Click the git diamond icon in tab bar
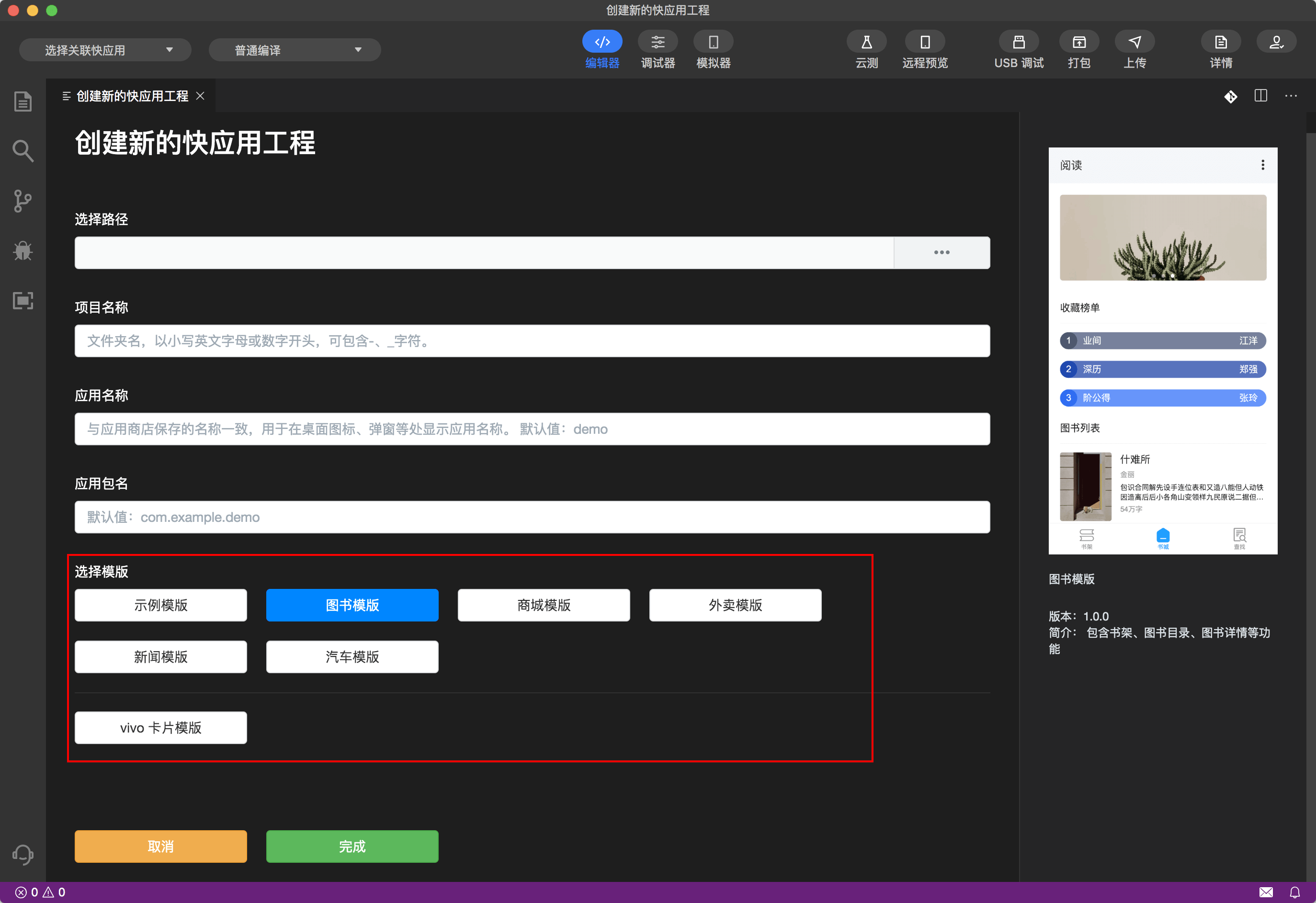The image size is (1316, 903). 1230,96
